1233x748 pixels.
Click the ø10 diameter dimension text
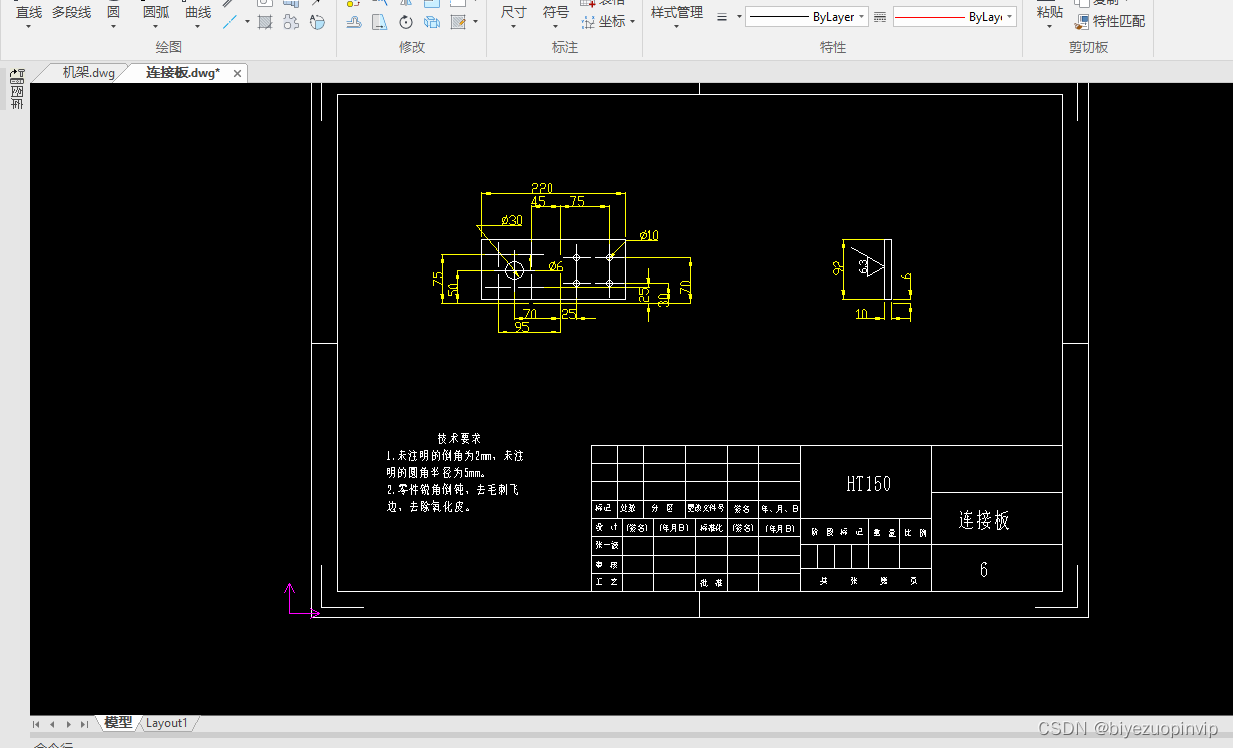[648, 235]
